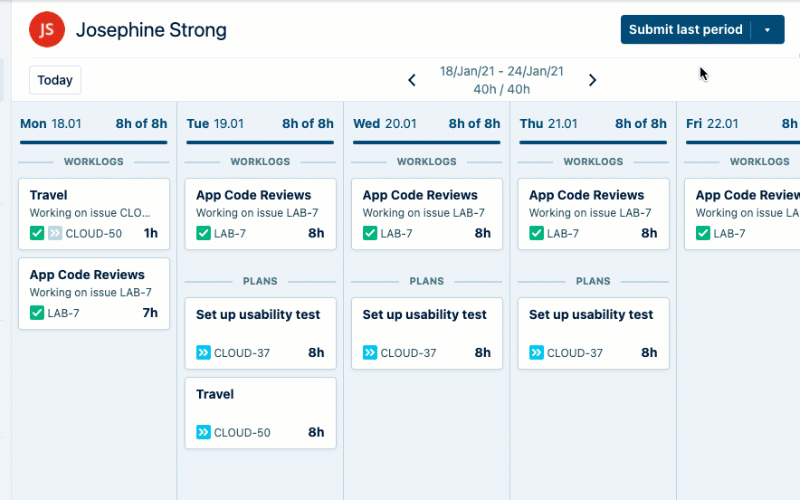Go to the next week with the right arrow
Screen dimensions: 800x500
tap(592, 80)
